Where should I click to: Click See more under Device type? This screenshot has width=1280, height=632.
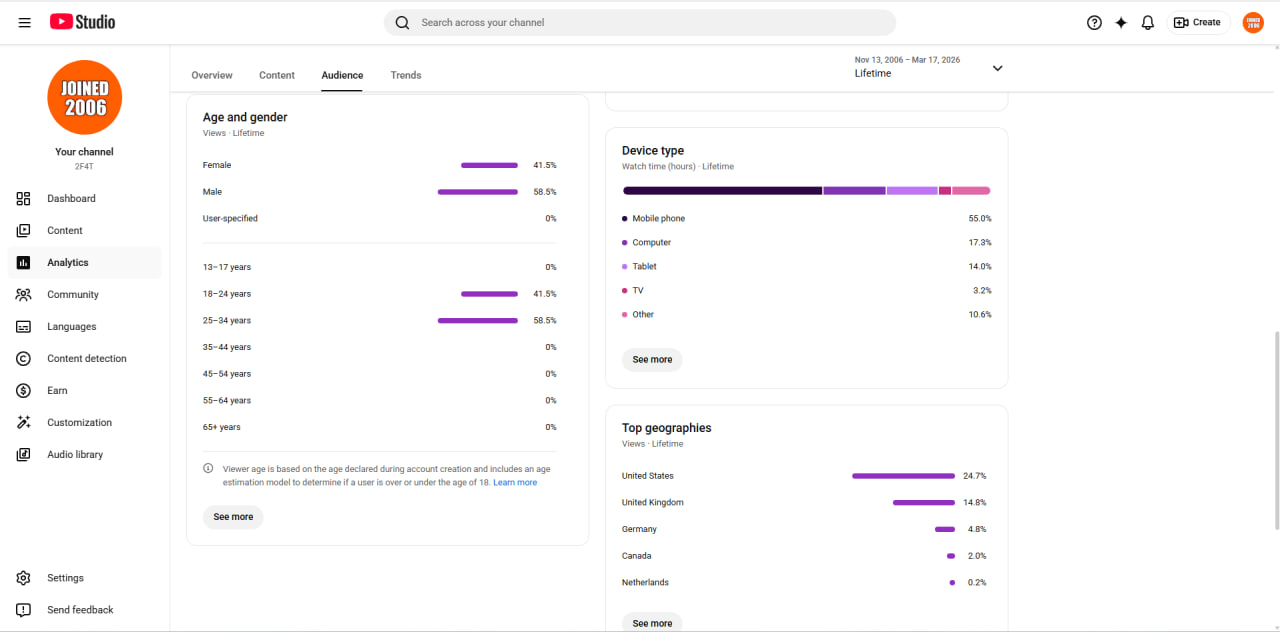click(x=652, y=359)
